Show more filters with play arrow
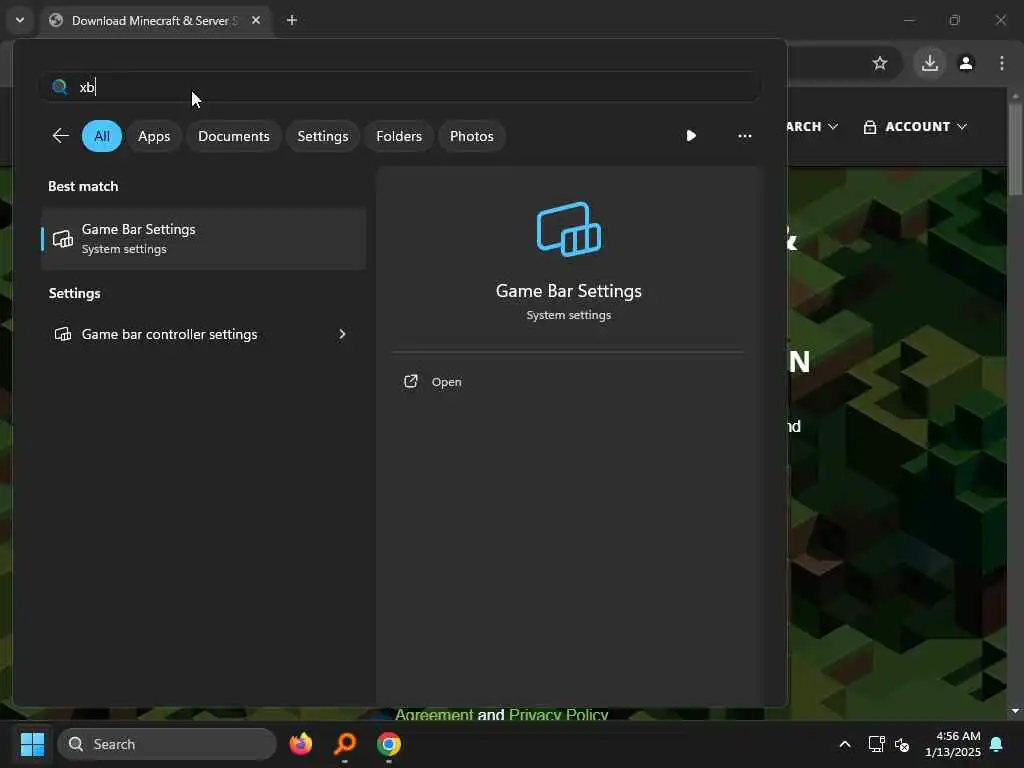The width and height of the screenshot is (1024, 768). [691, 136]
